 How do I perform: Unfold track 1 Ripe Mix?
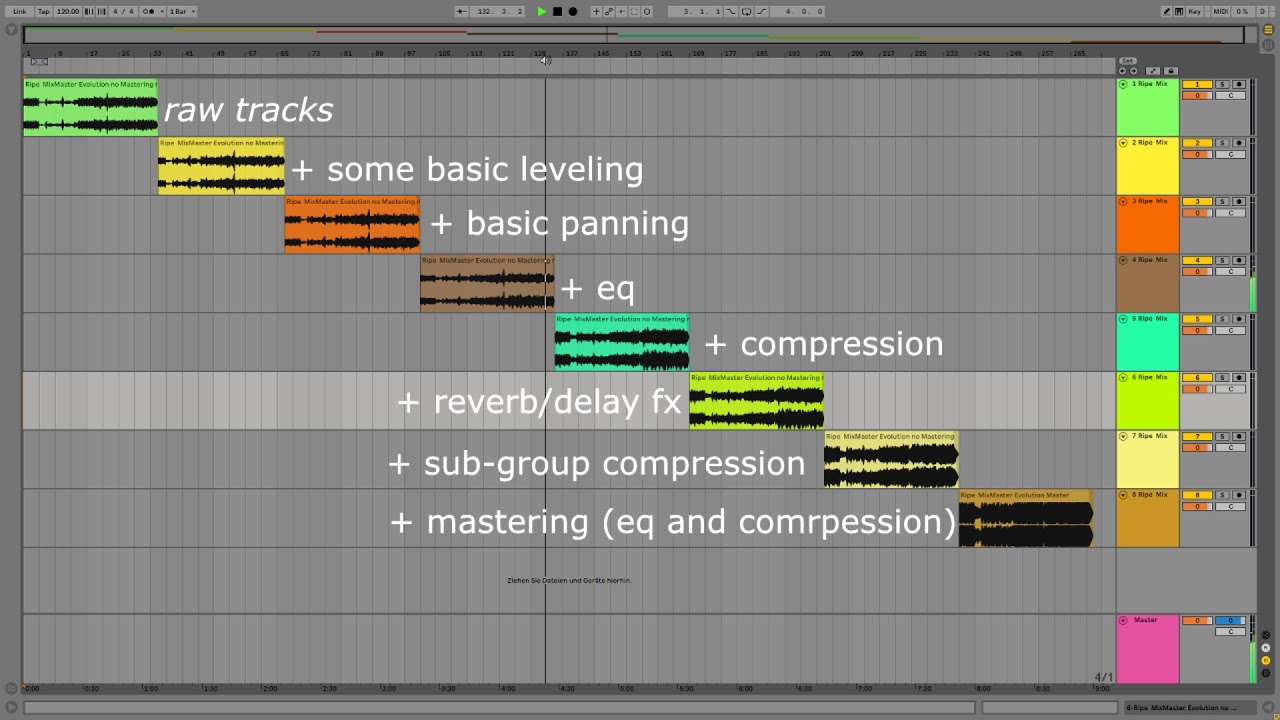tap(1123, 84)
